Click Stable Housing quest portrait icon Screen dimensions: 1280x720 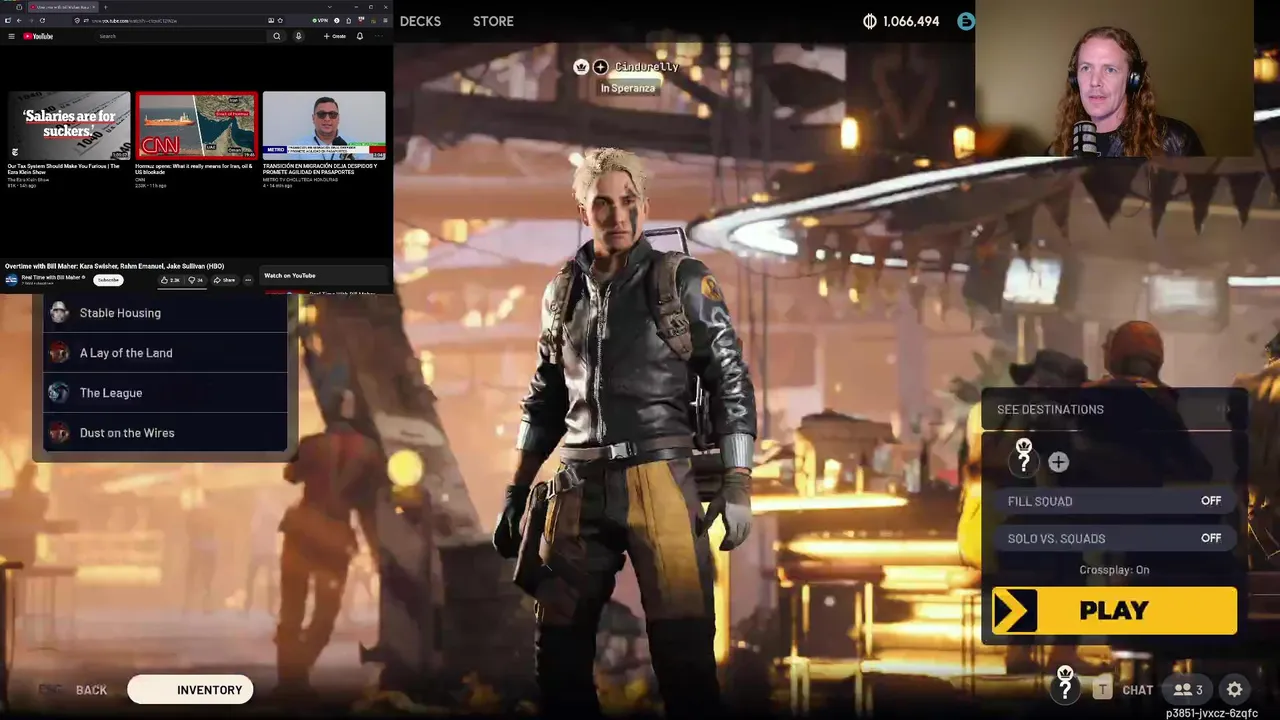pos(59,313)
